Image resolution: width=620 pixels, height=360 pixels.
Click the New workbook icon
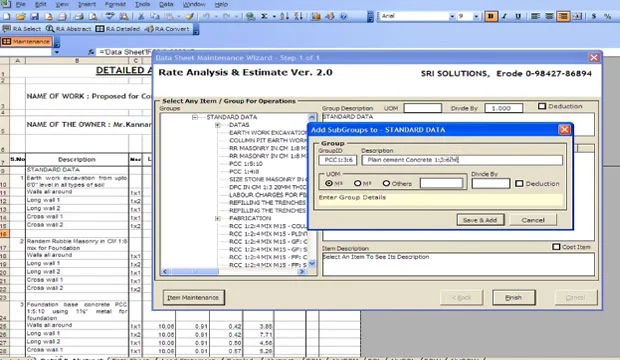tap(7, 16)
